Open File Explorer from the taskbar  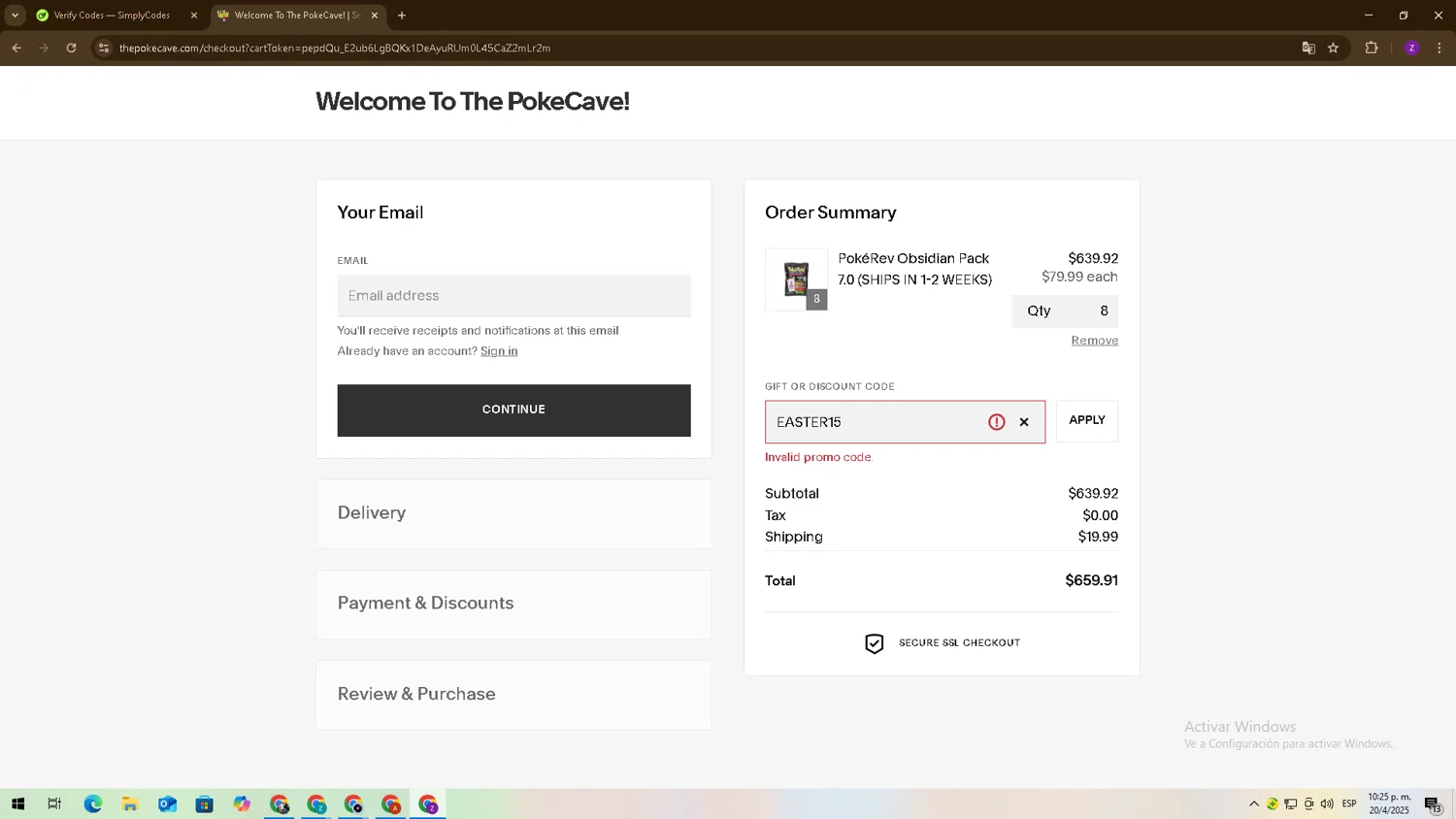(129, 803)
